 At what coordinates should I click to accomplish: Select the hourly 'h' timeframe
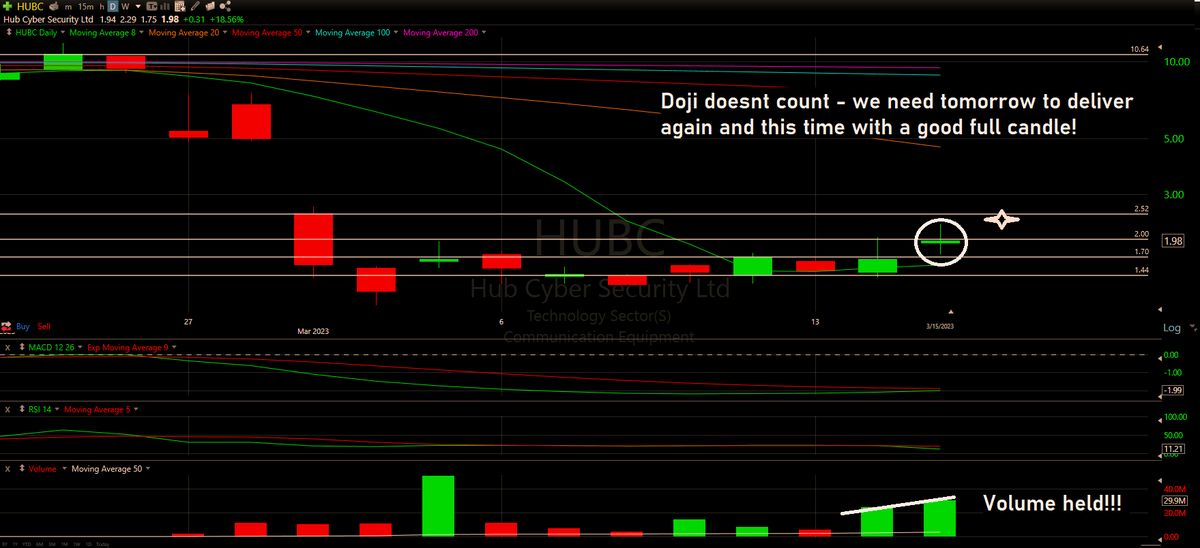(101, 7)
